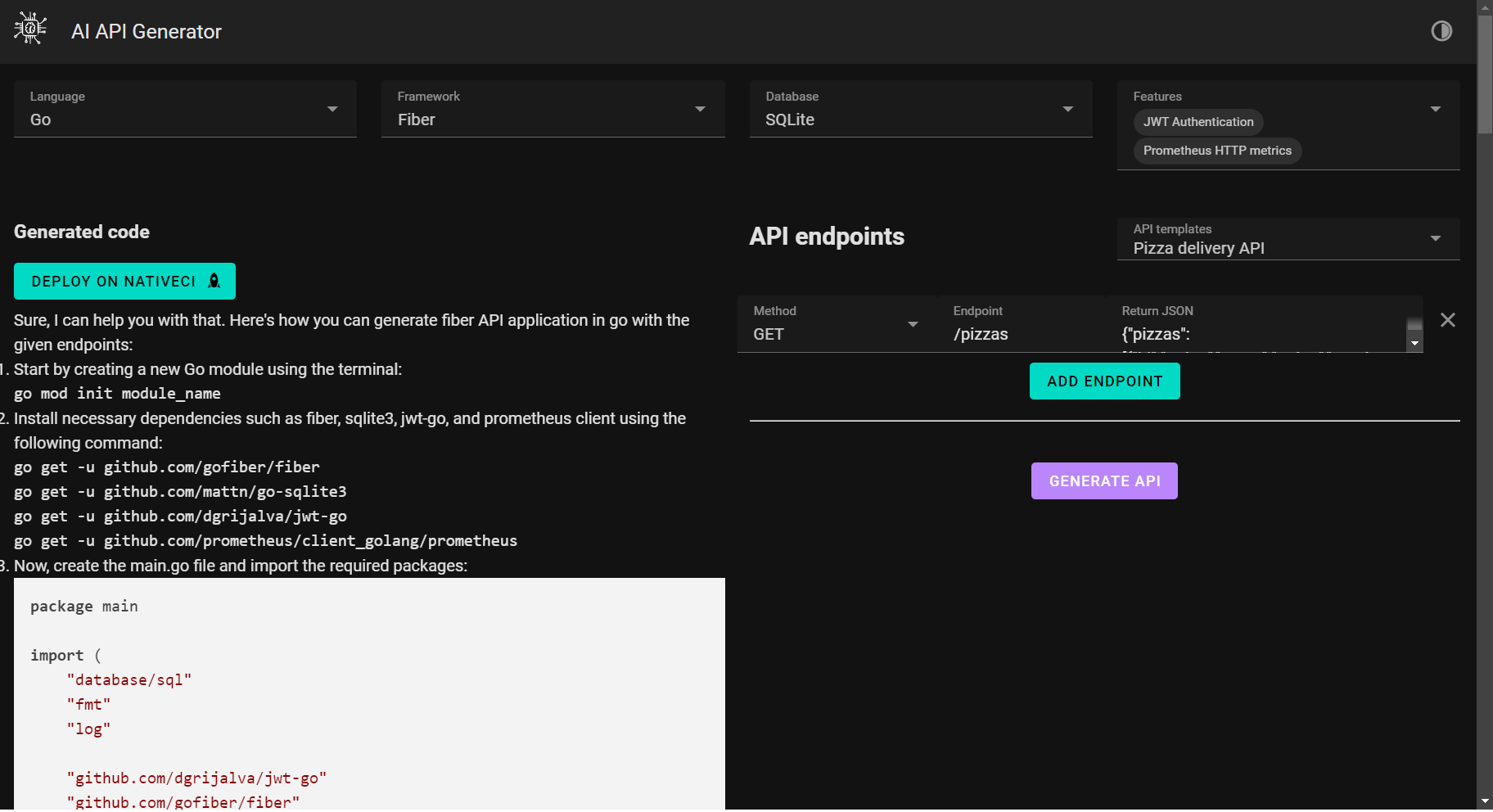This screenshot has height=812, width=1493.
Task: Open the Method dropdown showing GET
Action: click(837, 324)
